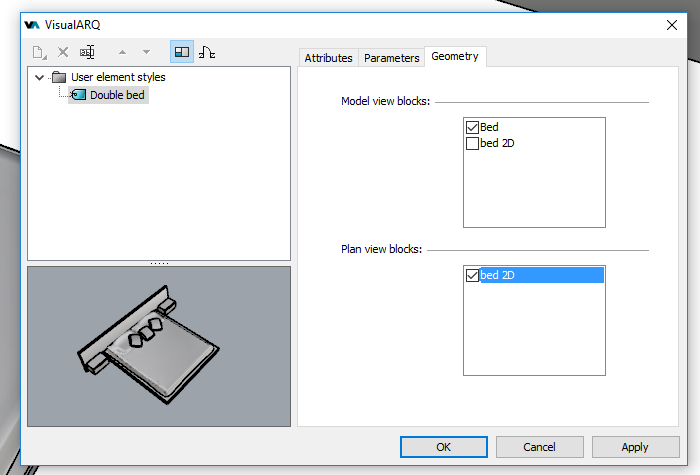Screen dimensions: 700x475
Task: Click the Rename style icon
Action: 87,52
